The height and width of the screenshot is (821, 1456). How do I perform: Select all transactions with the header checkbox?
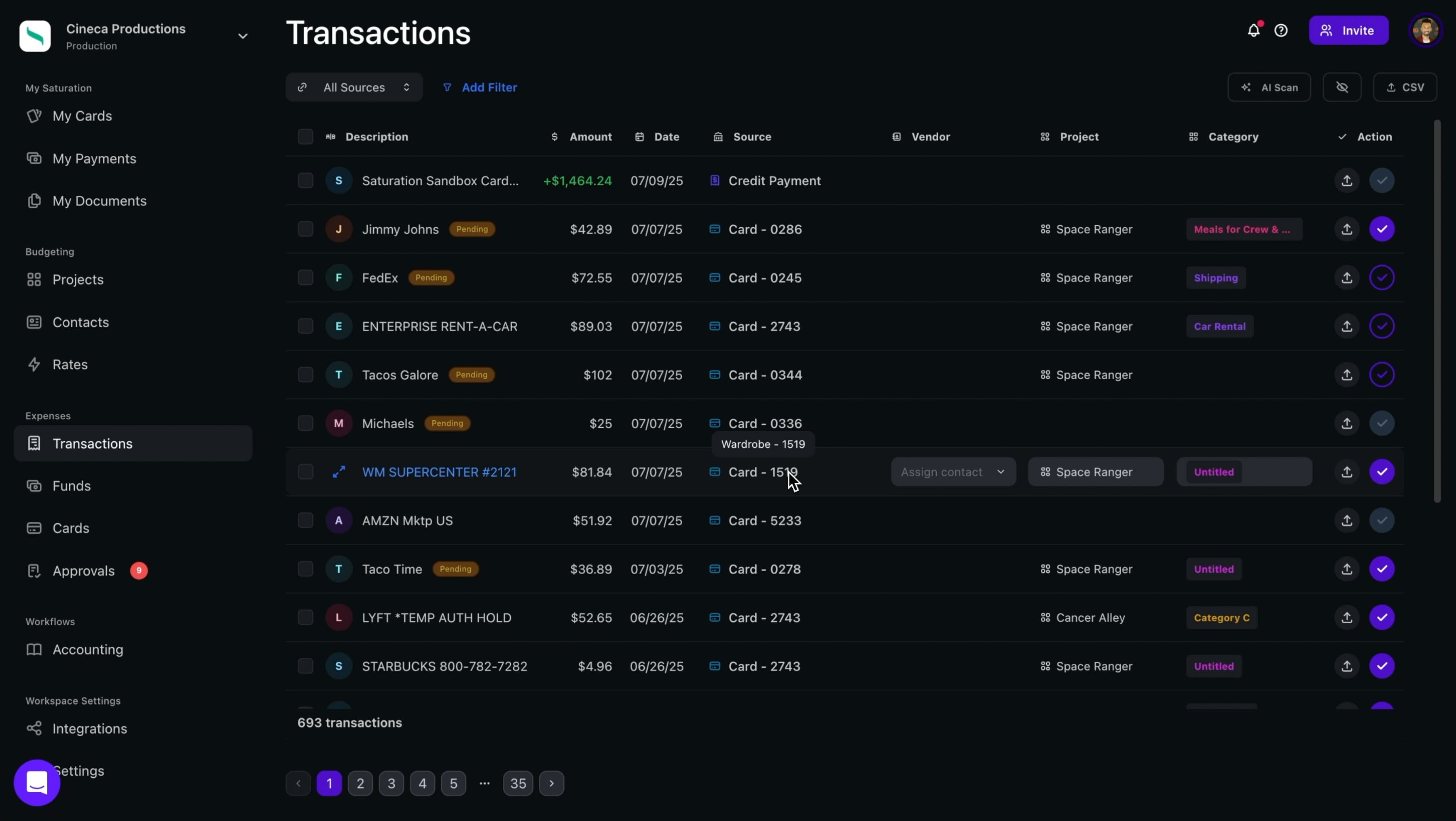pyautogui.click(x=305, y=136)
